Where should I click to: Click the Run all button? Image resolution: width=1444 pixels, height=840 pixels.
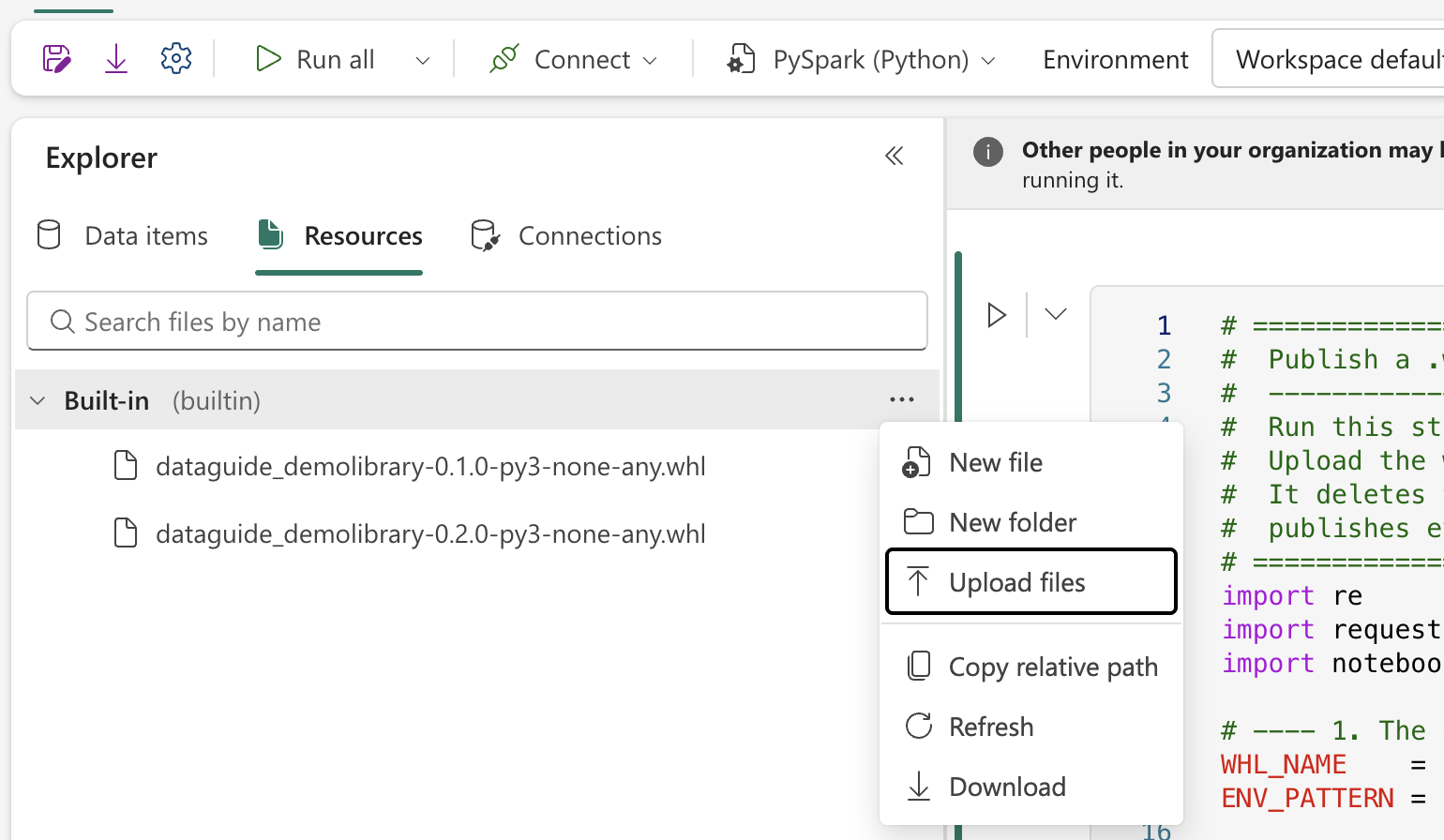pyautogui.click(x=315, y=59)
